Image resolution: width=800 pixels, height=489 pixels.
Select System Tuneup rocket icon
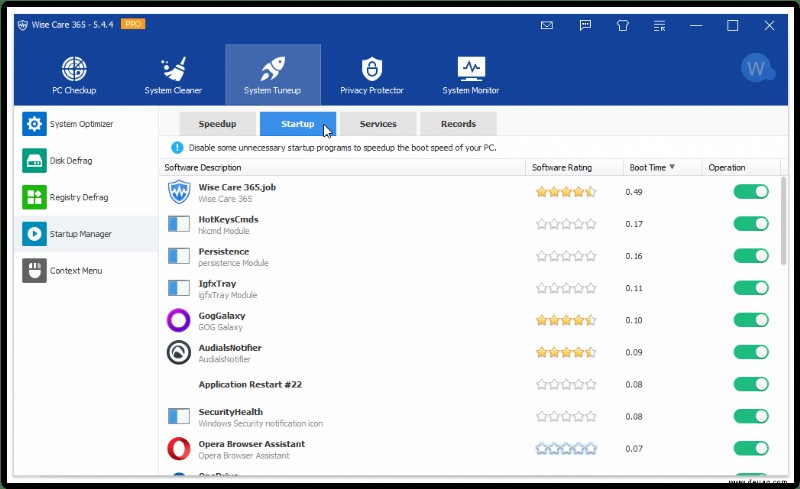[x=273, y=68]
